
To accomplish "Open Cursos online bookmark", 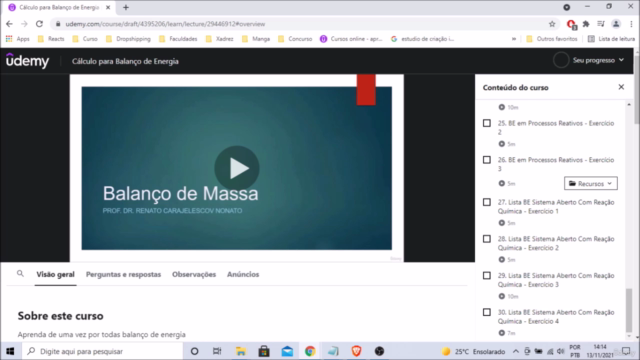I will [x=351, y=39].
